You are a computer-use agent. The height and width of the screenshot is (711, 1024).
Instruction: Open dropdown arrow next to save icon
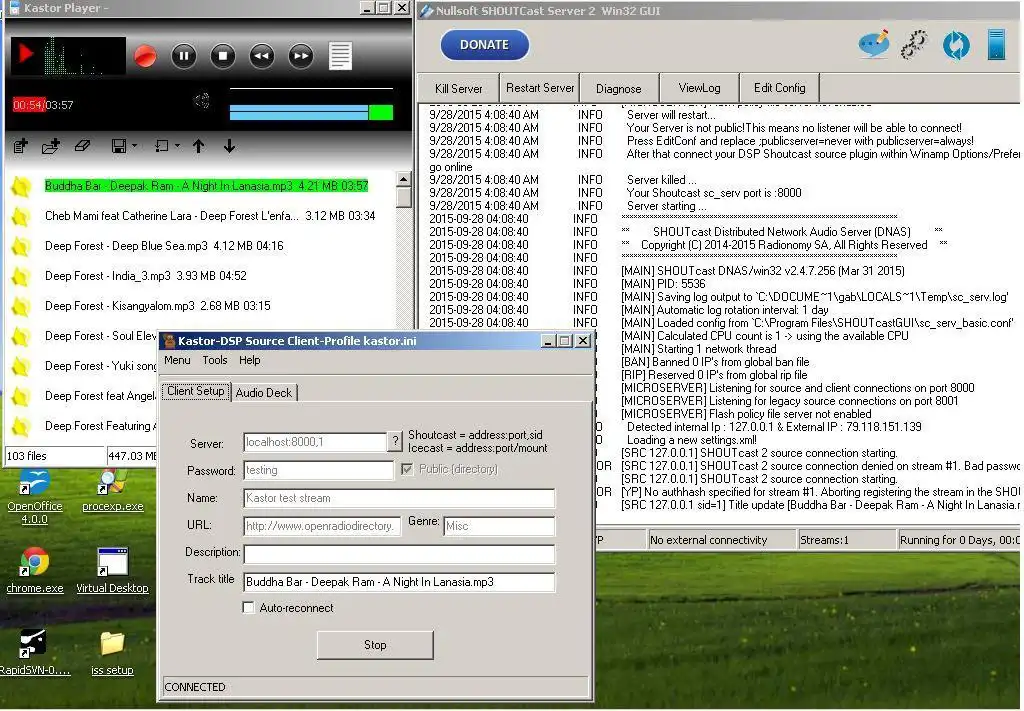click(135, 146)
